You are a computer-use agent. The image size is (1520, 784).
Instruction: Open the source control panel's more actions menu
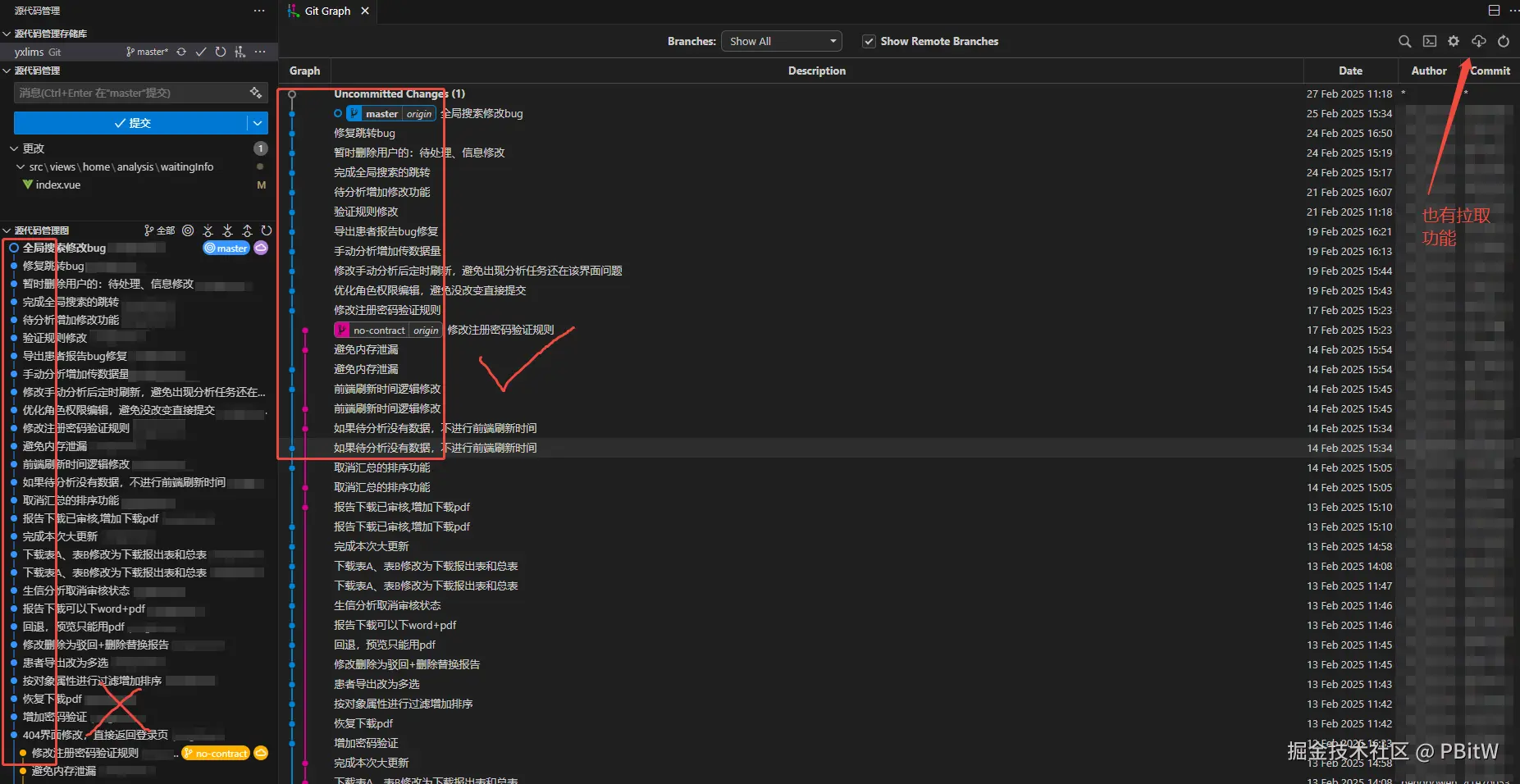pyautogui.click(x=259, y=11)
